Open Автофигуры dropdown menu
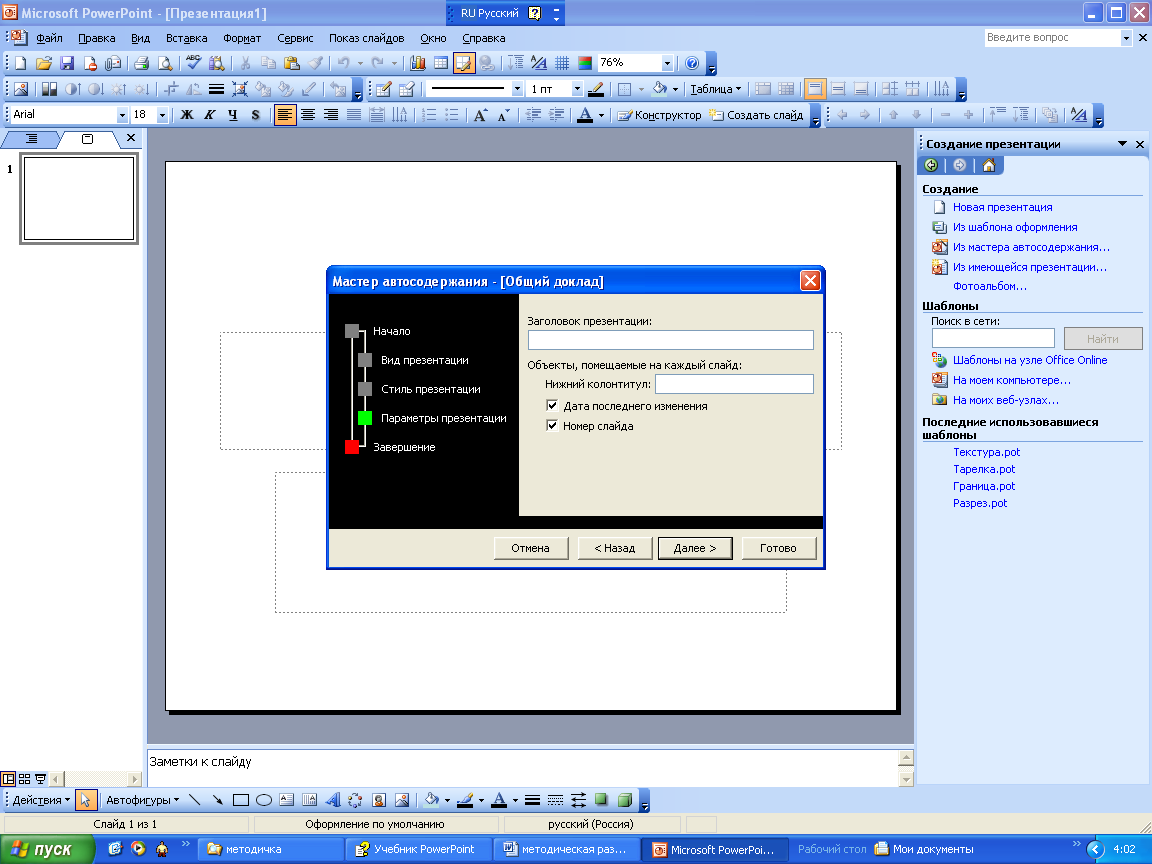 (143, 800)
